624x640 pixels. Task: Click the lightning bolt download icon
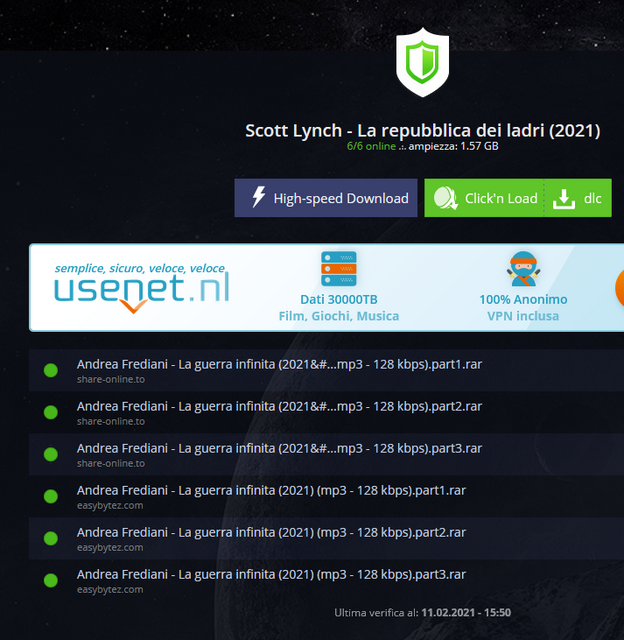[x=258, y=197]
